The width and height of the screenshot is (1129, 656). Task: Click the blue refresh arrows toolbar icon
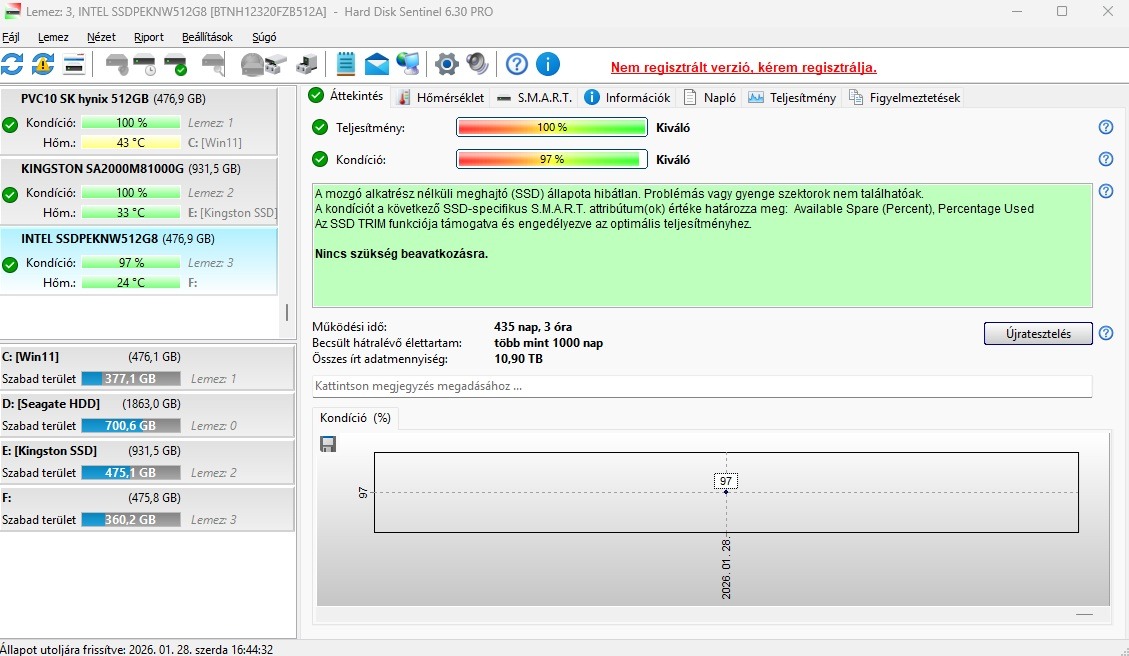(12, 64)
